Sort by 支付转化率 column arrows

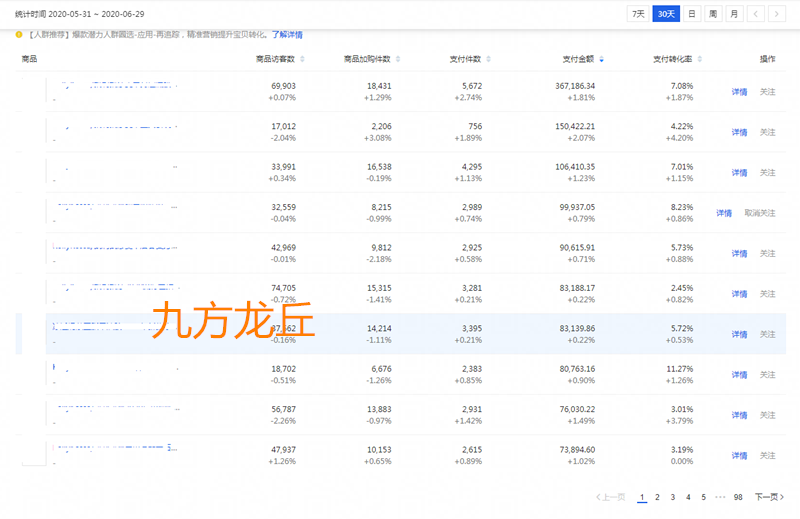(x=699, y=59)
